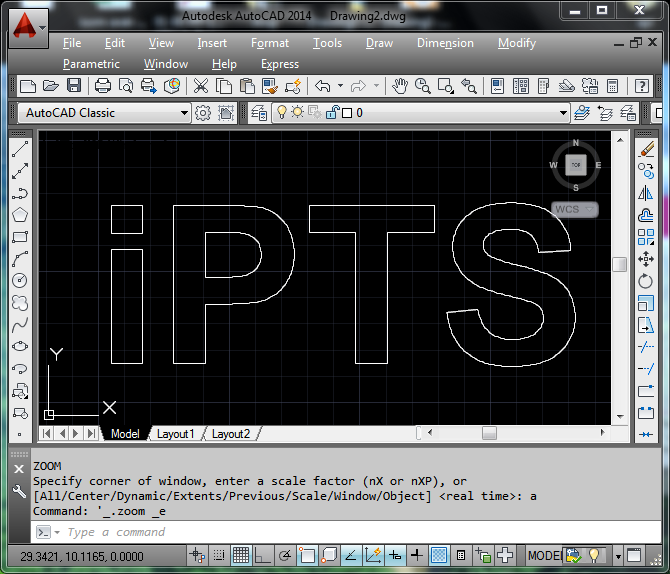The width and height of the screenshot is (670, 574).
Task: Click Clean Screen button in status bar
Action: [x=634, y=556]
